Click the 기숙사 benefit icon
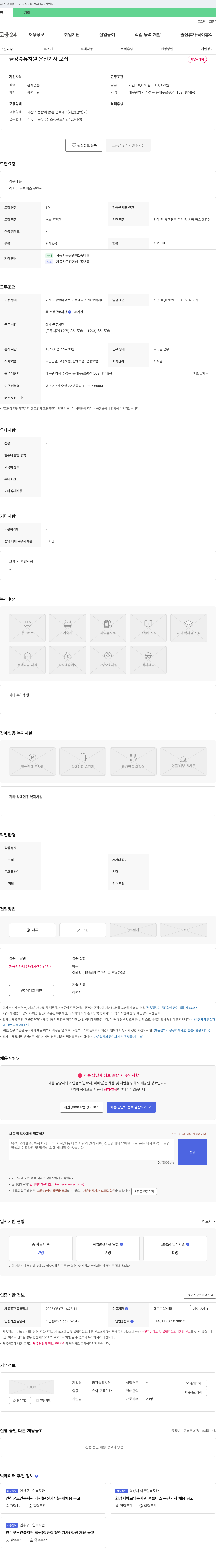 click(67, 627)
